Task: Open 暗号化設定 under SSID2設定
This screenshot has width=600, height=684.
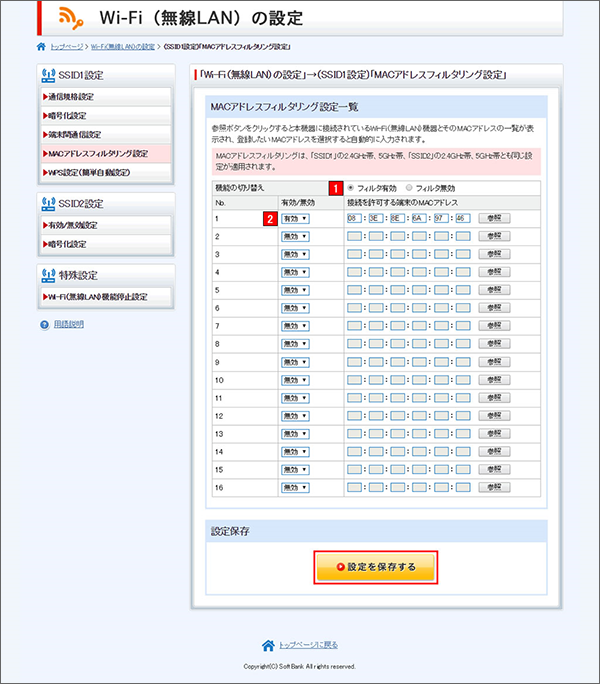Action: tap(106, 244)
